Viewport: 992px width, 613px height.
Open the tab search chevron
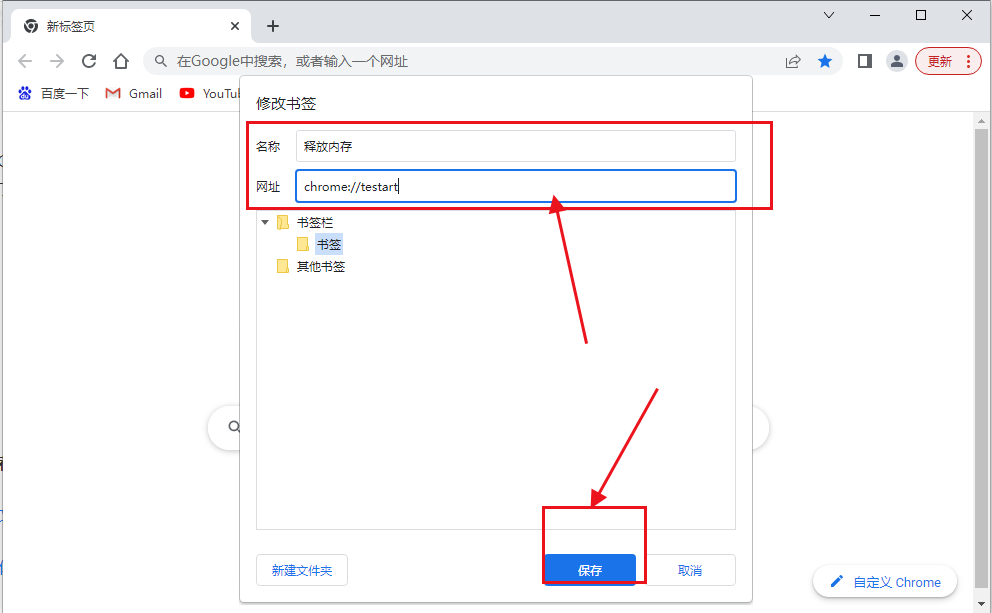[829, 15]
